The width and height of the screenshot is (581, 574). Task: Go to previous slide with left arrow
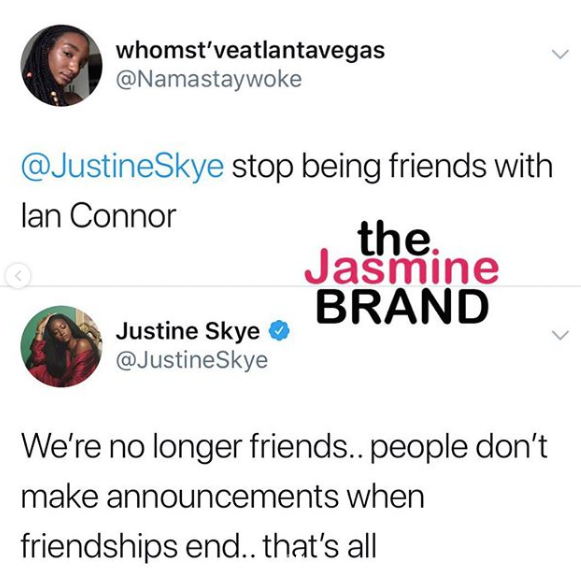click(x=17, y=275)
